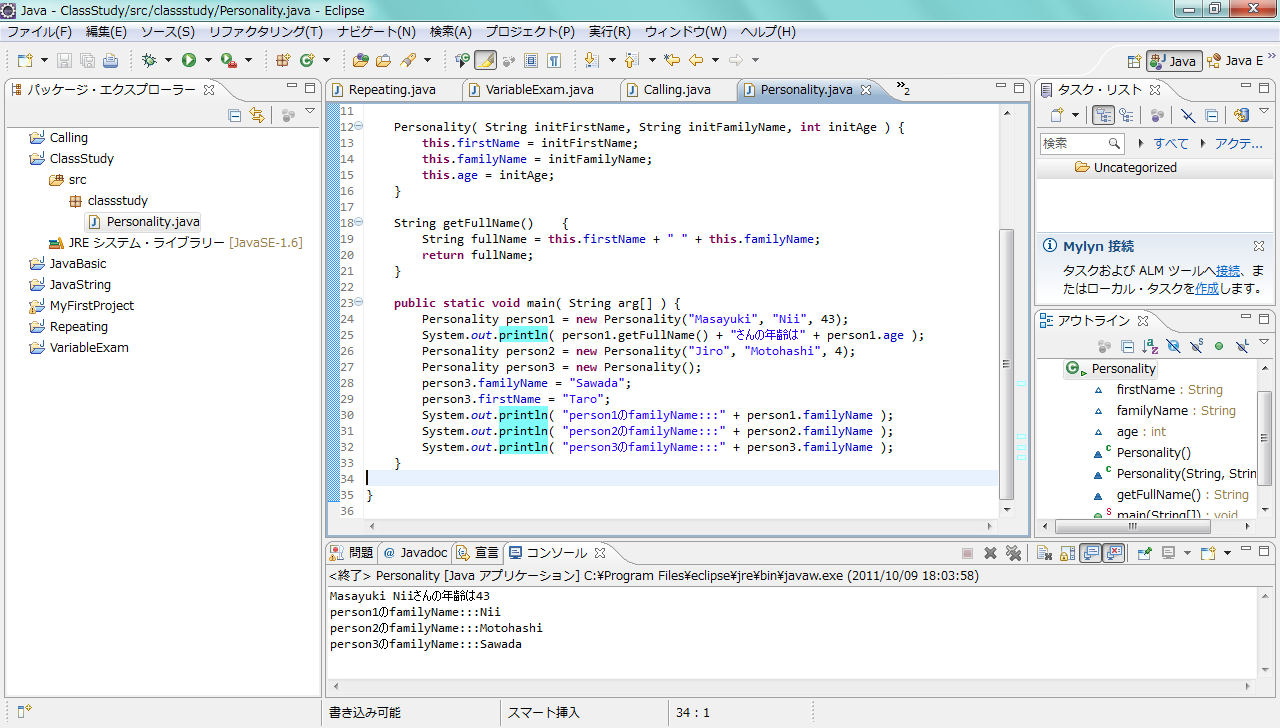This screenshot has height=728, width=1280.
Task: Click the New Java Class icon
Action: click(x=307, y=61)
